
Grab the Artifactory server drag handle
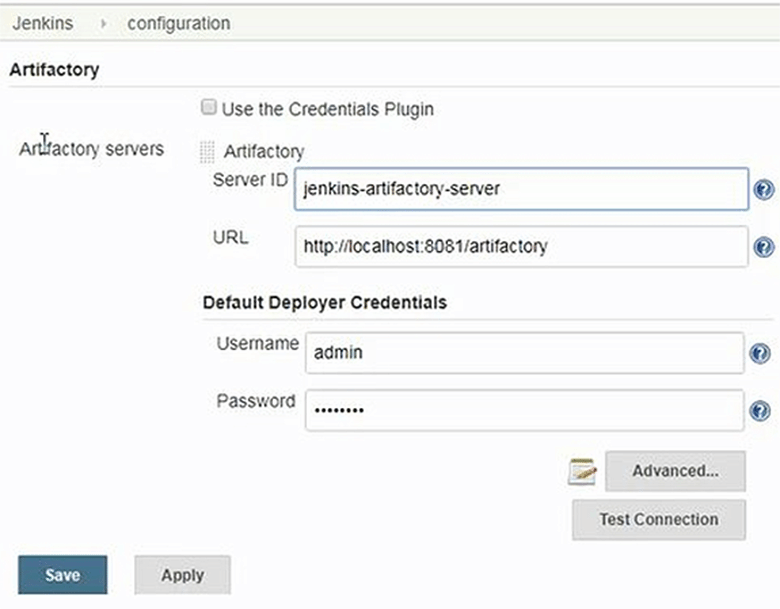[x=207, y=152]
